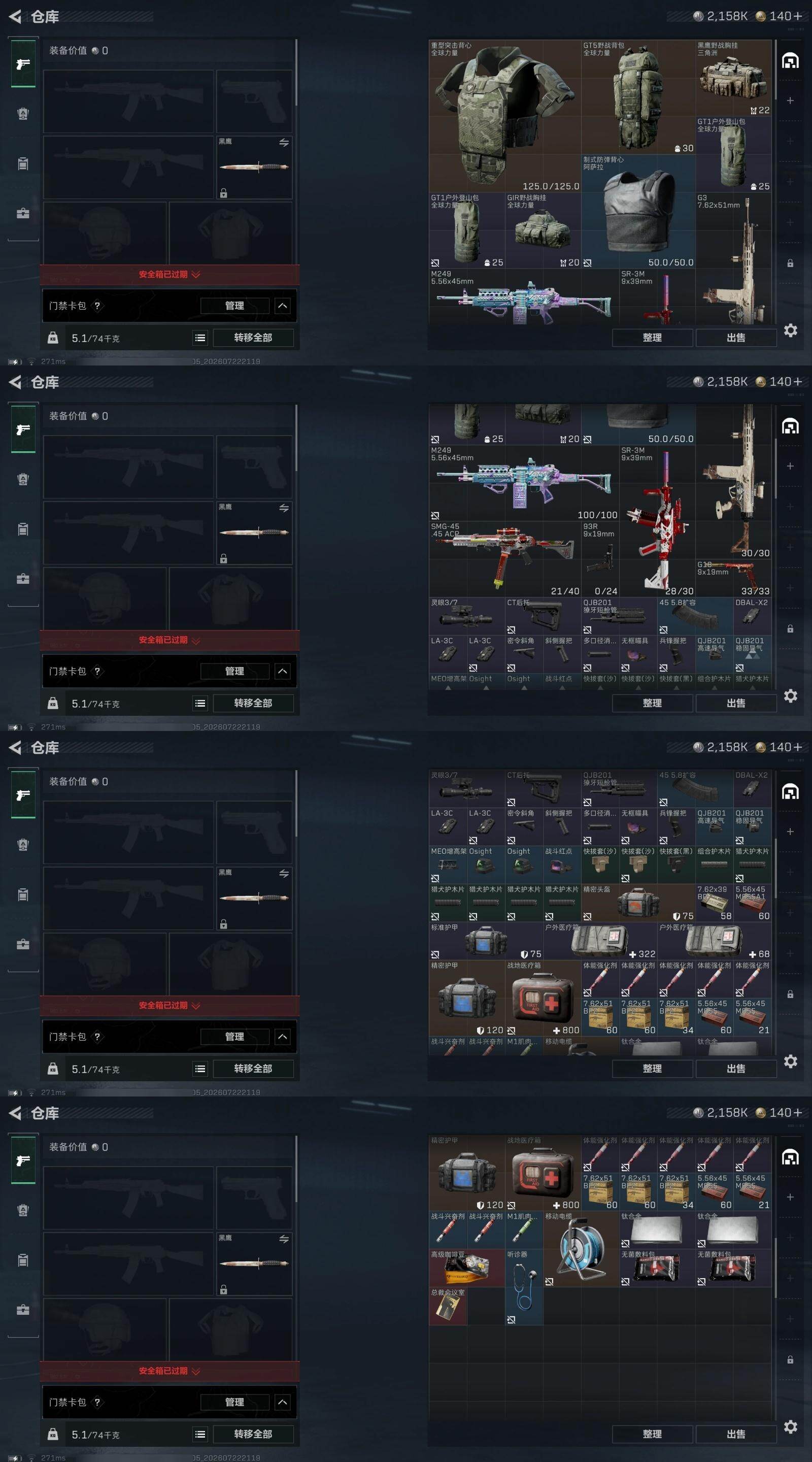Collapse 门禁卡包 arrow left of 总裁会议室 view
The image size is (812, 1462).
[283, 1403]
